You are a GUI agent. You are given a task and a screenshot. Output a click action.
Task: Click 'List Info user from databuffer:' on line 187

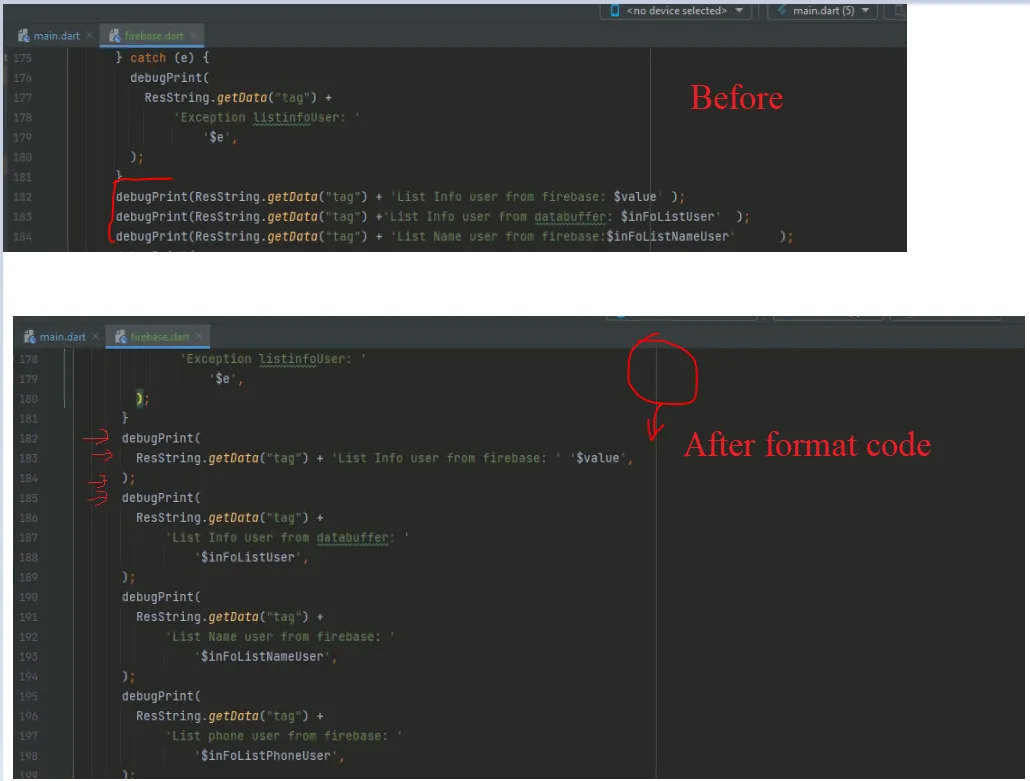287,538
